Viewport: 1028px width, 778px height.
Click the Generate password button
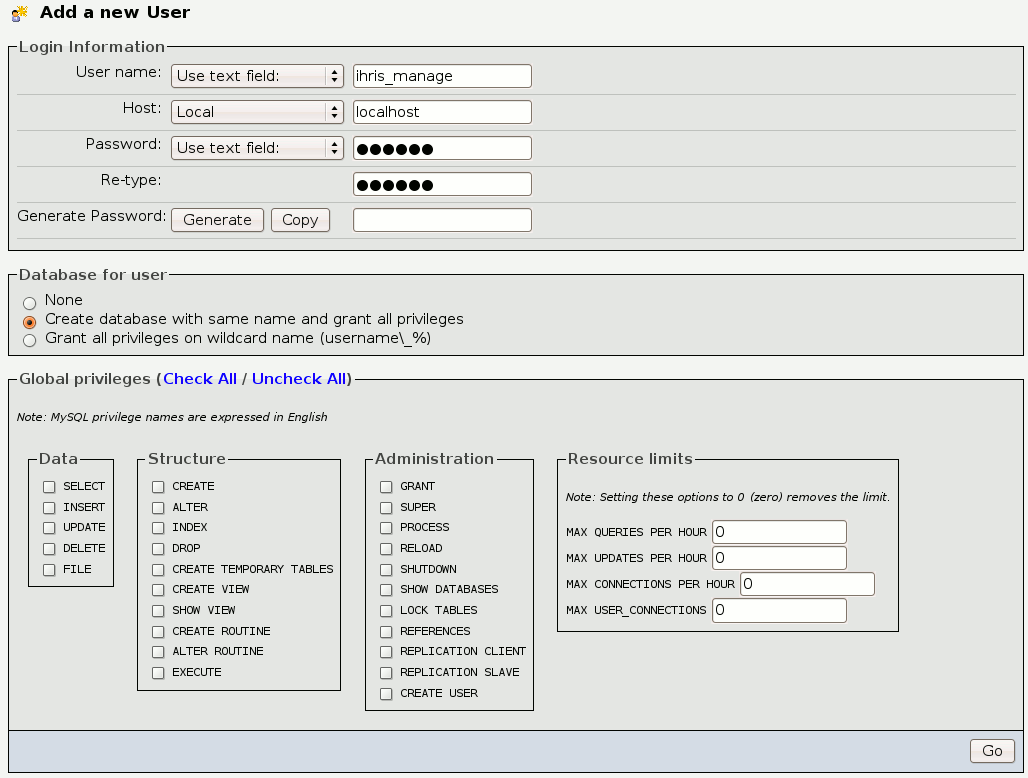pyautogui.click(x=217, y=220)
